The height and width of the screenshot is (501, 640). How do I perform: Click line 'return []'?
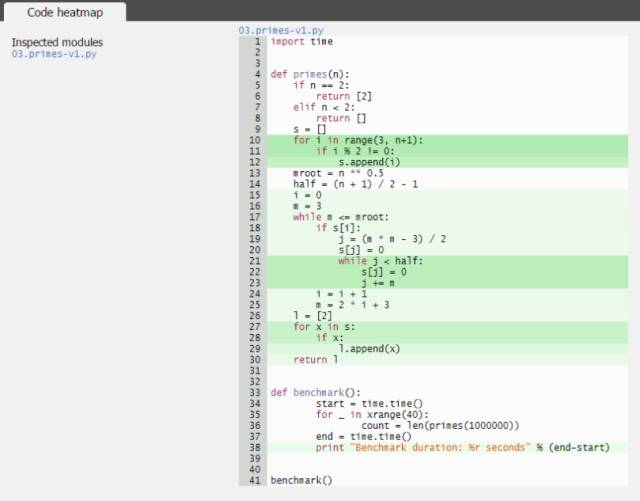point(341,118)
